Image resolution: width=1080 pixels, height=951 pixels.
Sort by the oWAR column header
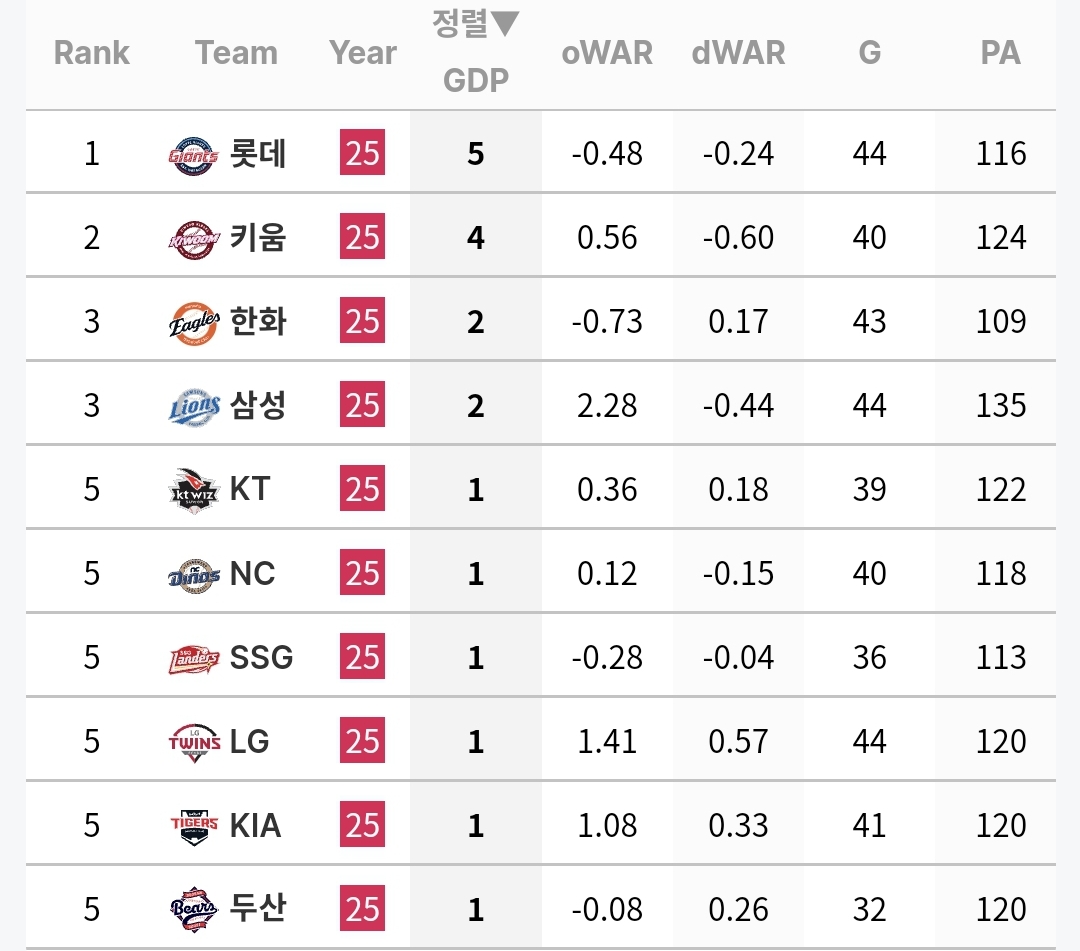tap(607, 53)
